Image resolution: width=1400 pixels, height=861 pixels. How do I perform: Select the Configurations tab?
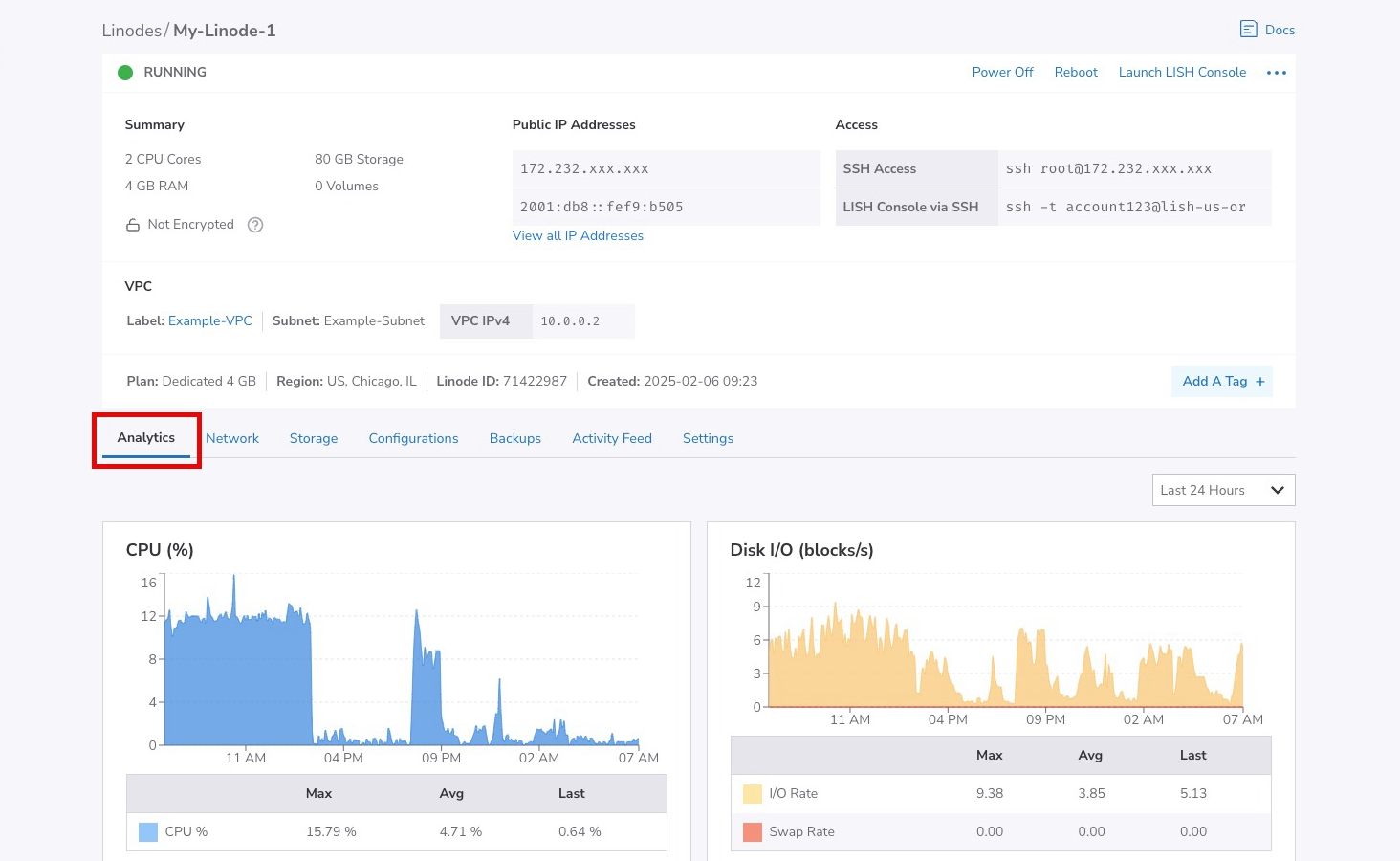point(413,438)
